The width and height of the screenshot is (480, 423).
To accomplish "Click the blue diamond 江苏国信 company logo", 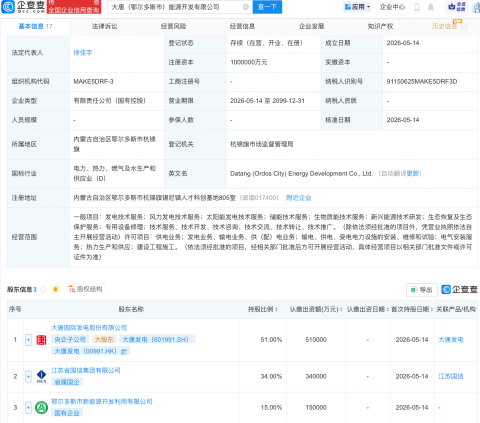I will (x=41, y=376).
